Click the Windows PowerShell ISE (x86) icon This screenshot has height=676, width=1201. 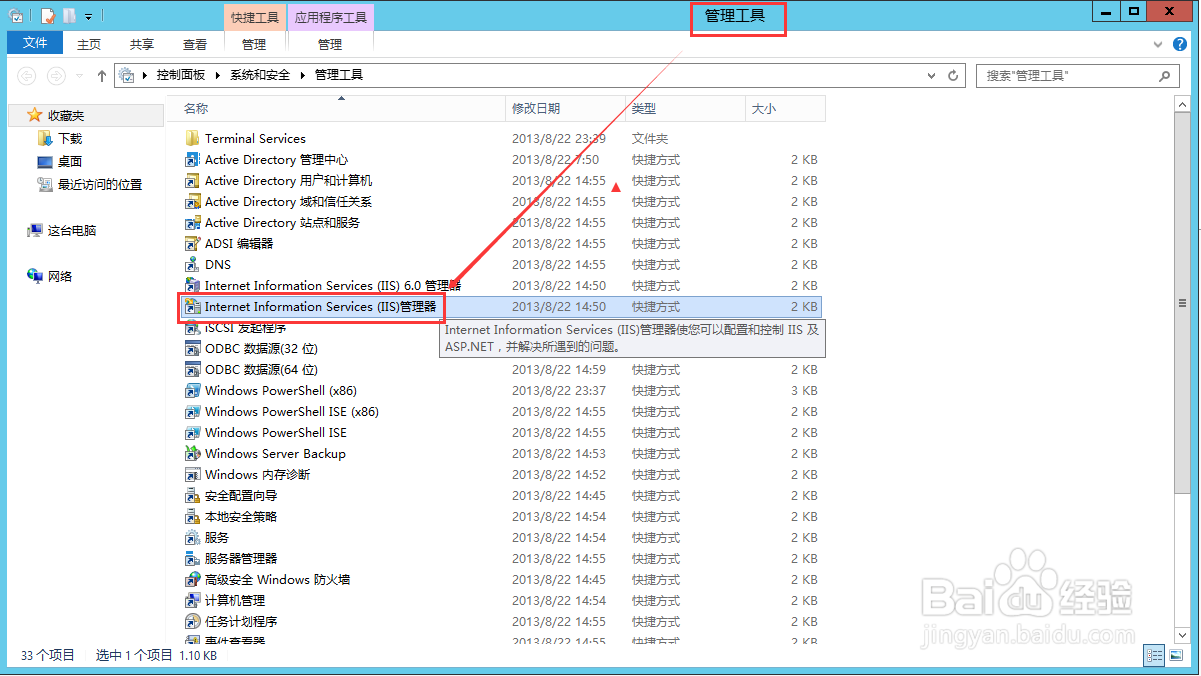[193, 411]
